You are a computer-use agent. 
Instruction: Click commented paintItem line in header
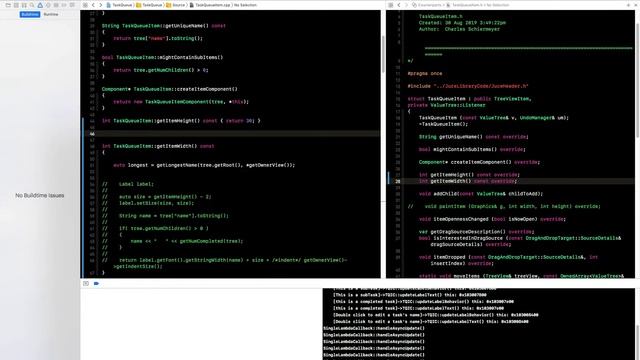coord(504,207)
